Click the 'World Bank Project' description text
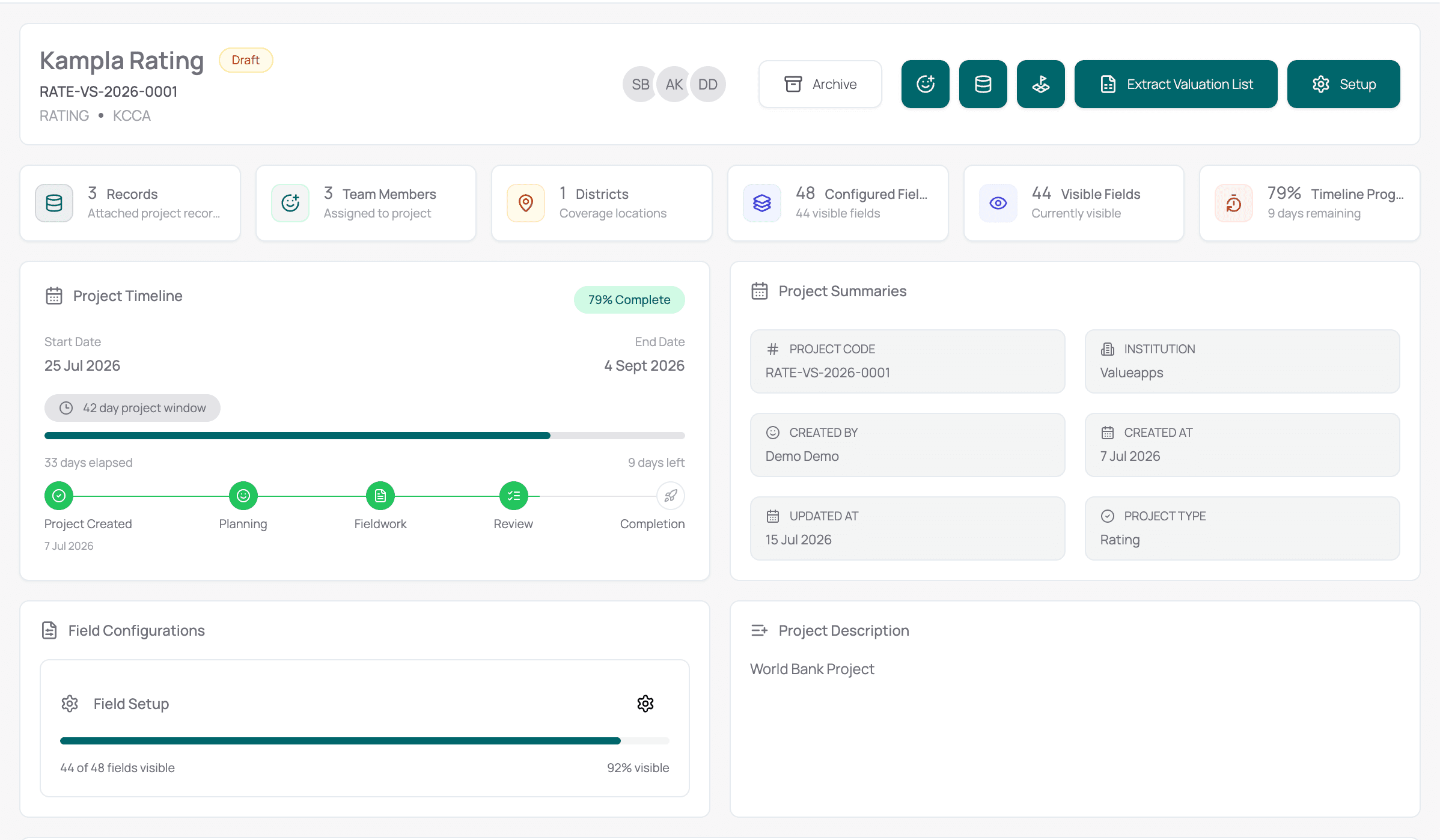1440x840 pixels. point(812,669)
